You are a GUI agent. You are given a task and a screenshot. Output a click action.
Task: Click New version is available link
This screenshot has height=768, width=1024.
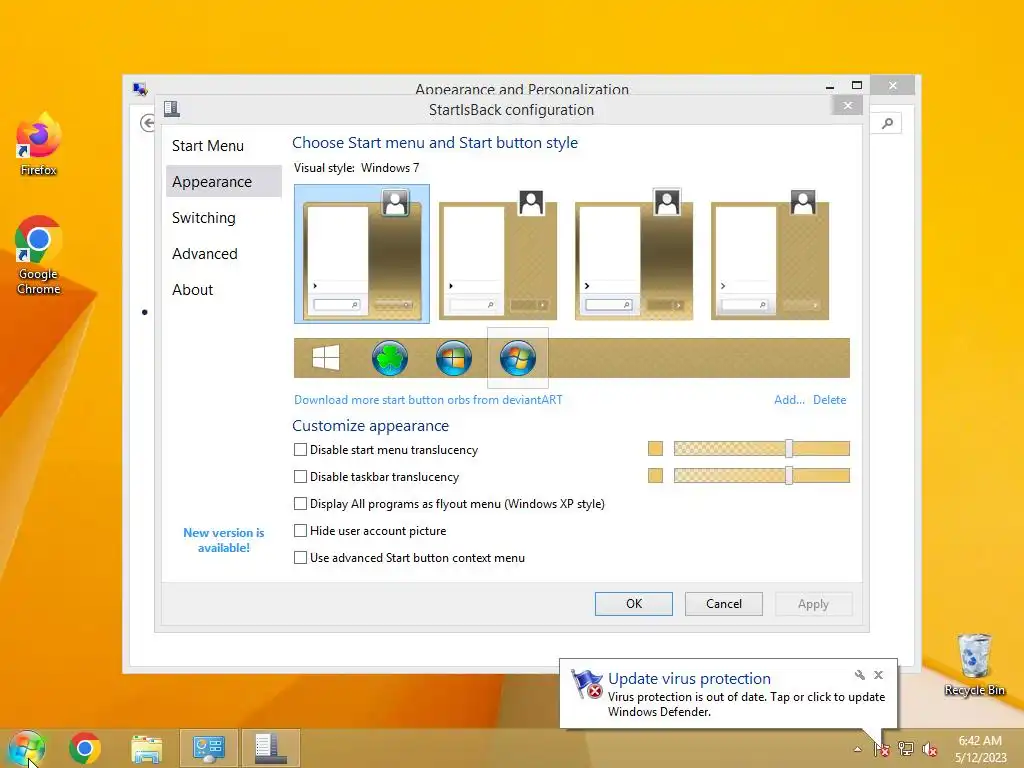[x=223, y=540]
